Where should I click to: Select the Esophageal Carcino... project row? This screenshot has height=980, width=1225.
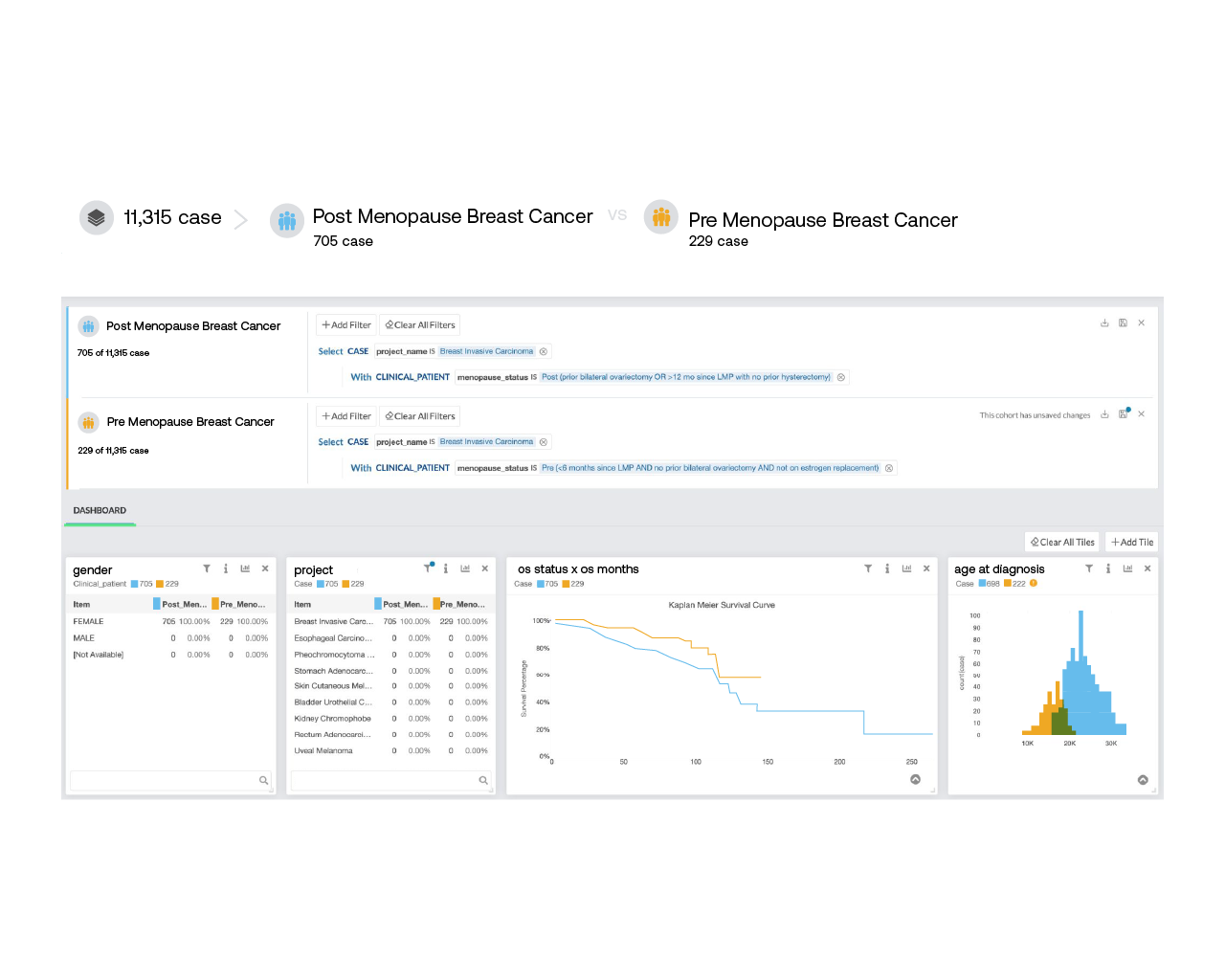tap(390, 638)
